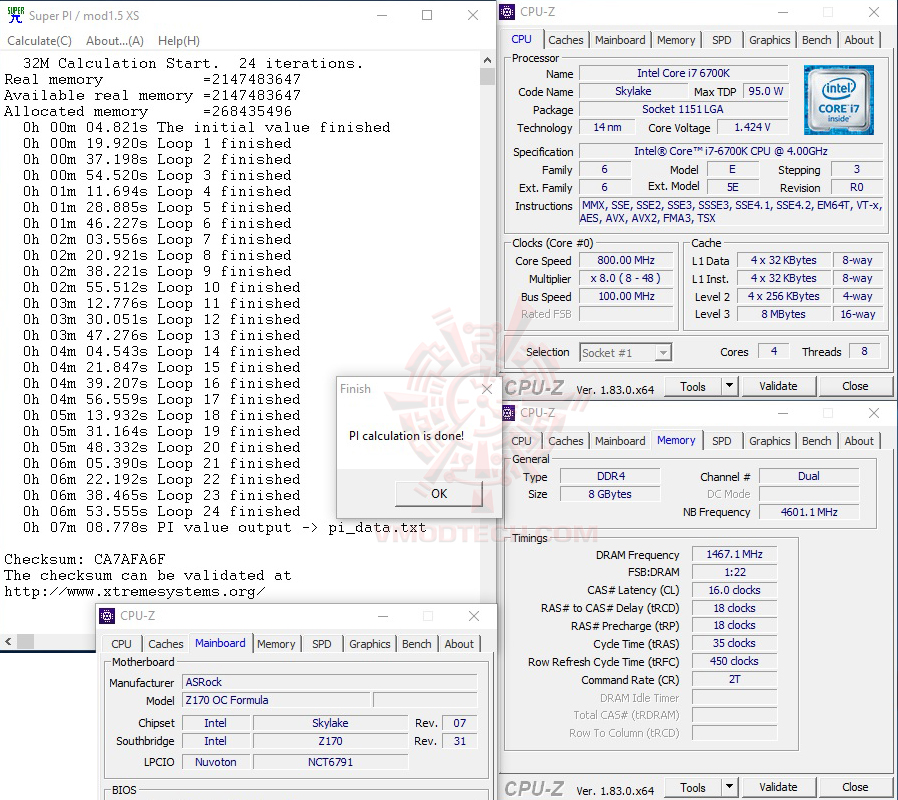Click the DRAM Frequency 1467.1 MHz value

tap(734, 554)
